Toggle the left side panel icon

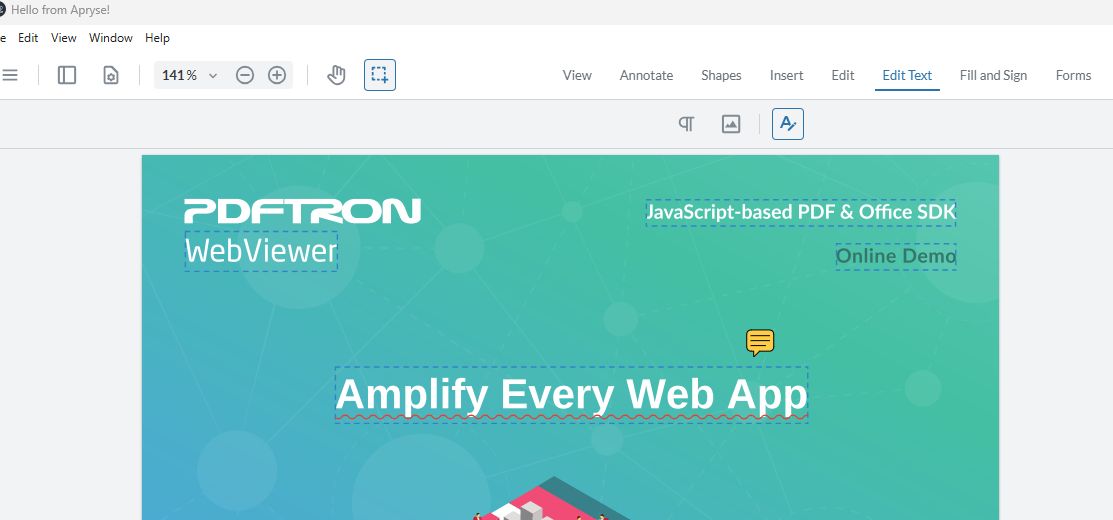[67, 75]
